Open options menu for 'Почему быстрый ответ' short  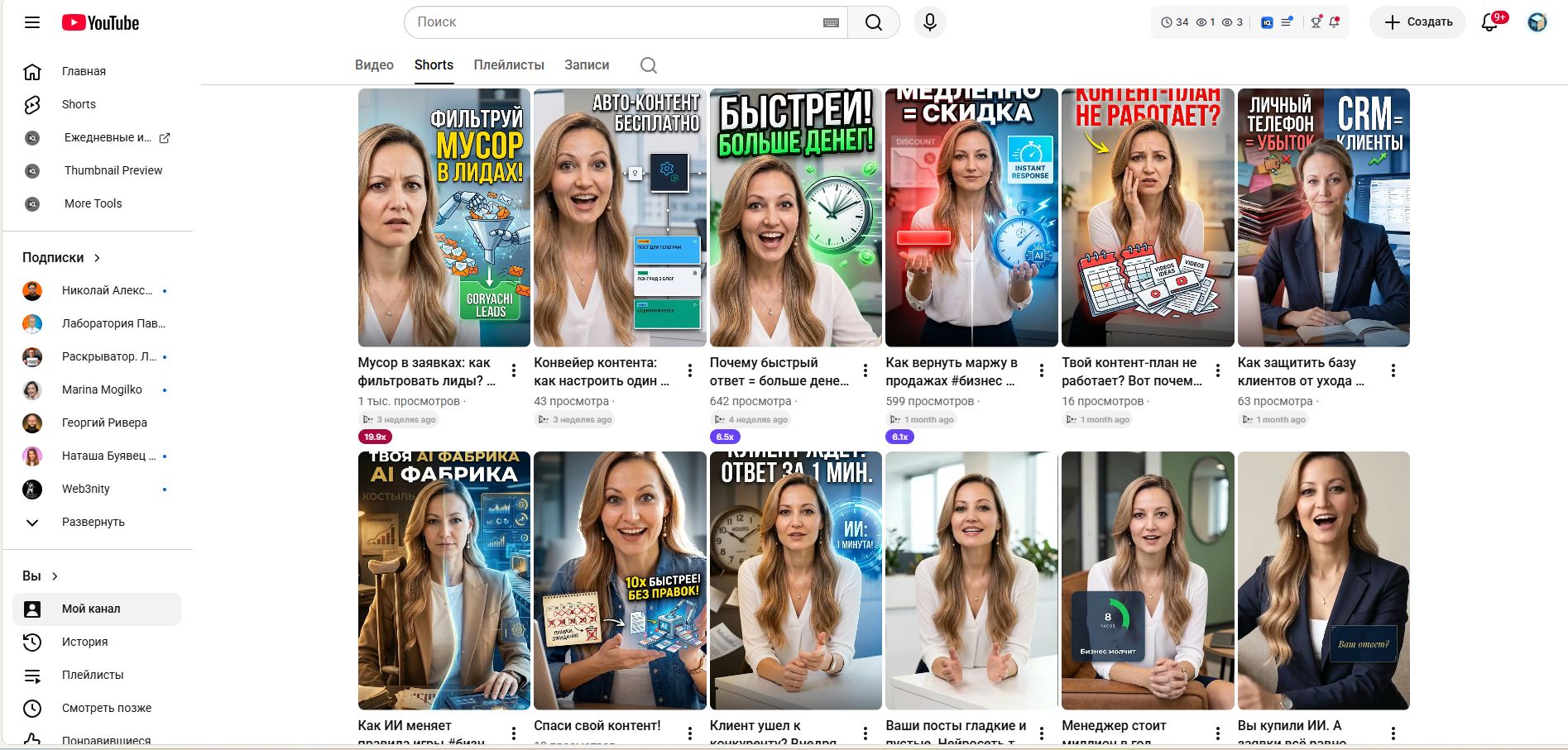click(x=866, y=370)
